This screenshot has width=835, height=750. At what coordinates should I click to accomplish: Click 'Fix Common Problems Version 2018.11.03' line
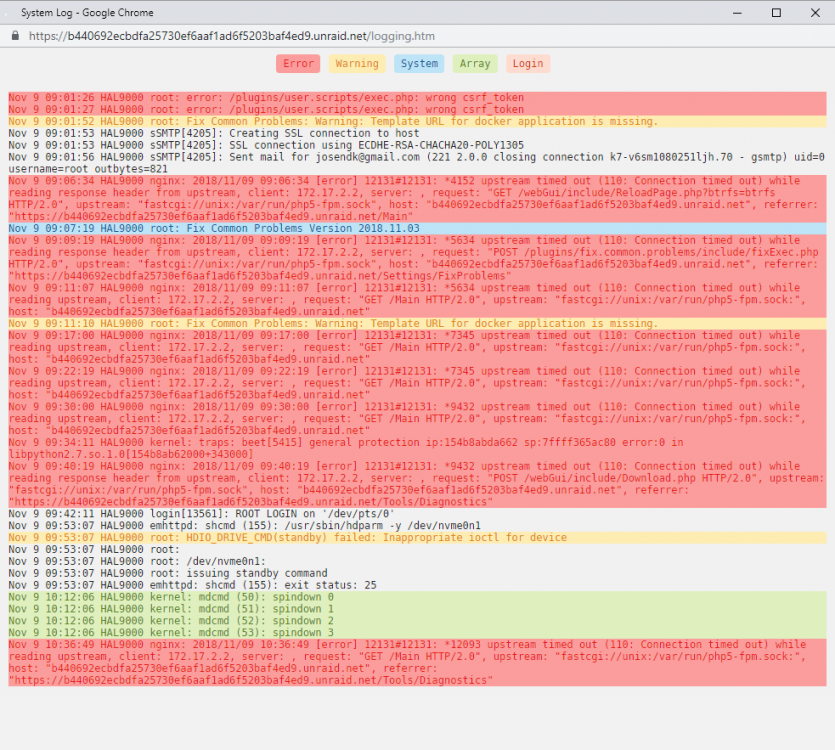417,229
